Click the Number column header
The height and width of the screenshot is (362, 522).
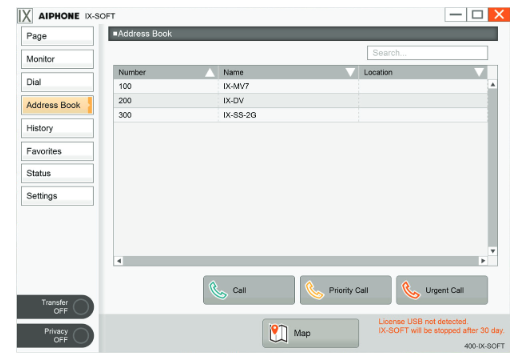click(166, 72)
